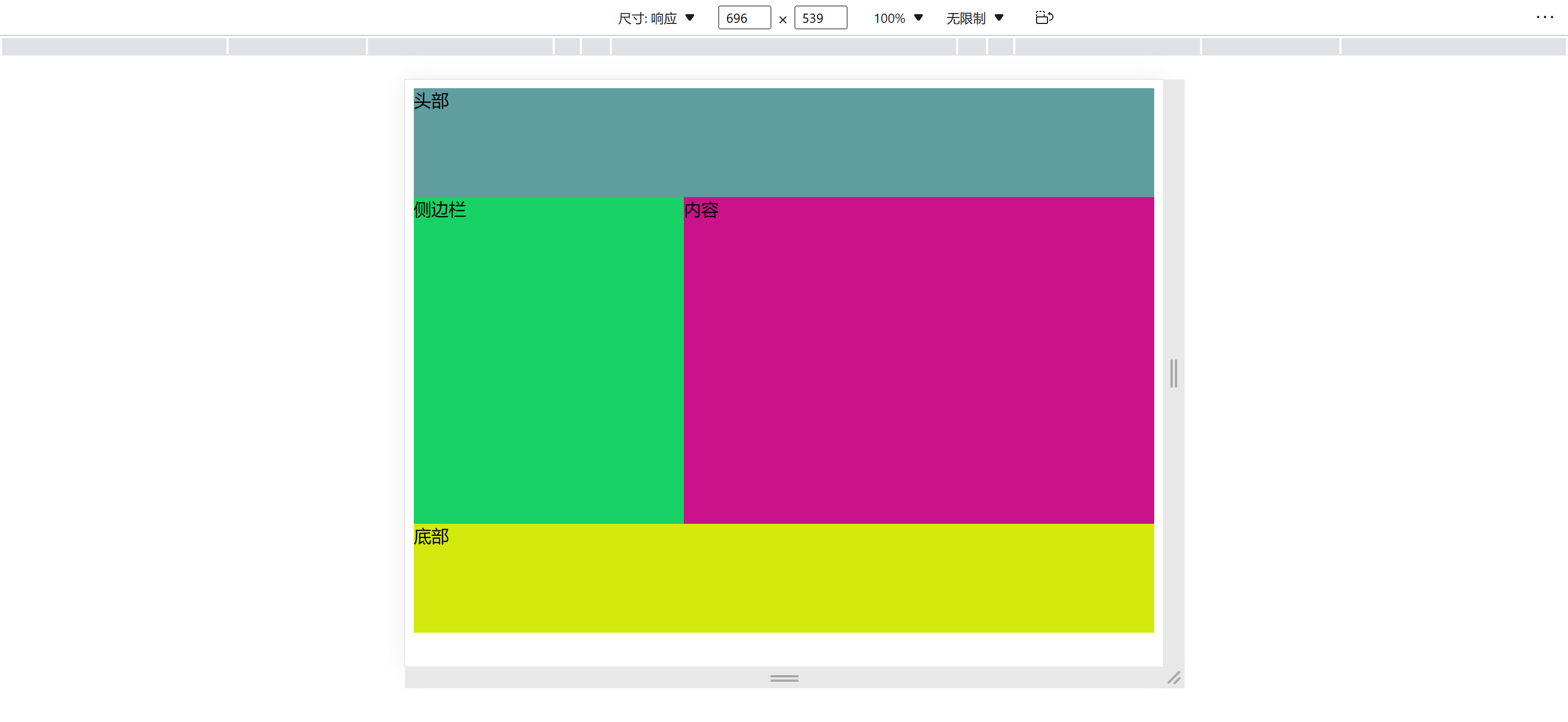
Task: Click the yellow 底部 footer block
Action: click(x=783, y=578)
